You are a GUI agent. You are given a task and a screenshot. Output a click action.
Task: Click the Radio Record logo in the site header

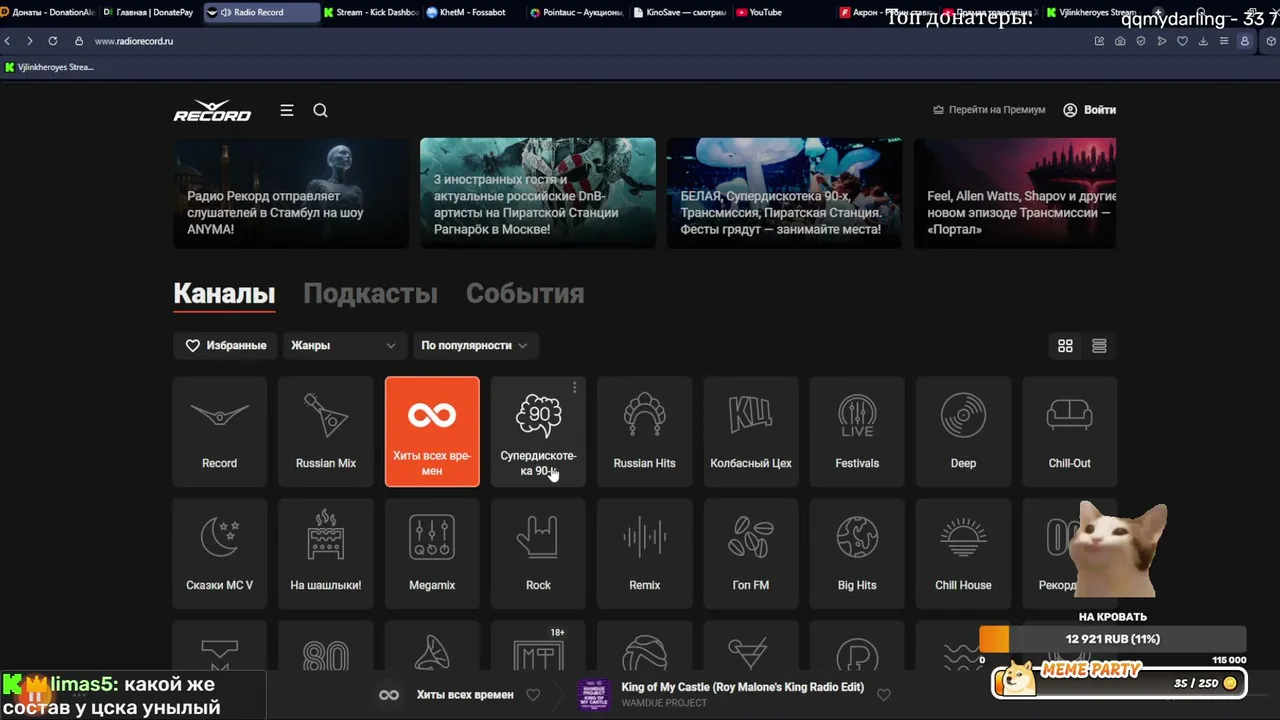[x=212, y=110]
